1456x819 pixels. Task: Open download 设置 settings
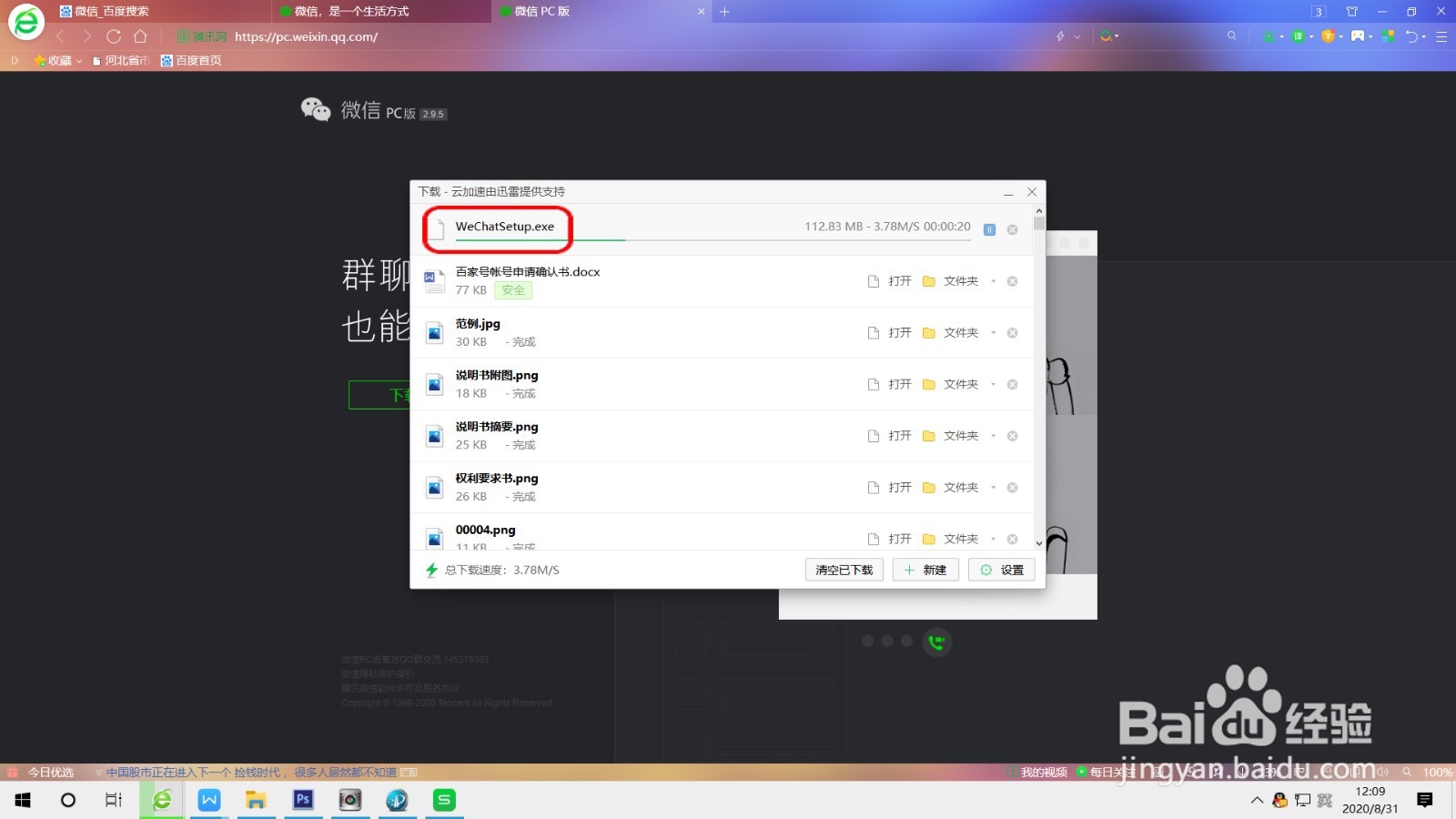coord(1001,570)
